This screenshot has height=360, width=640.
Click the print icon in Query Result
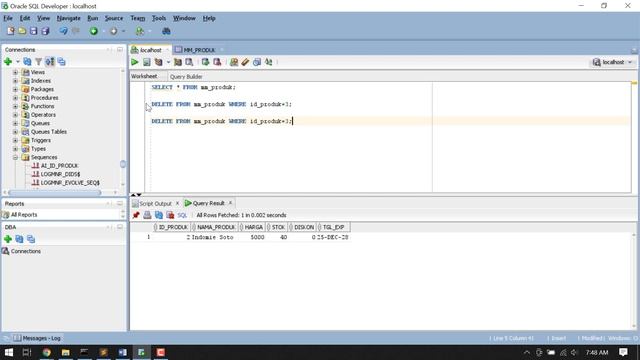(x=147, y=215)
